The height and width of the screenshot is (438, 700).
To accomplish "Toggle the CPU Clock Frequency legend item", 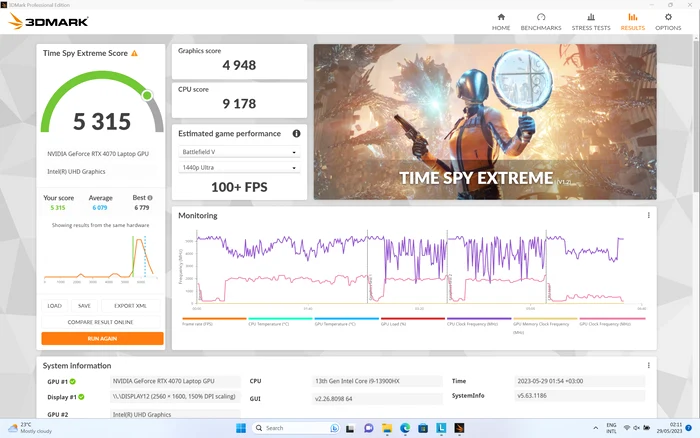I will pos(479,321).
